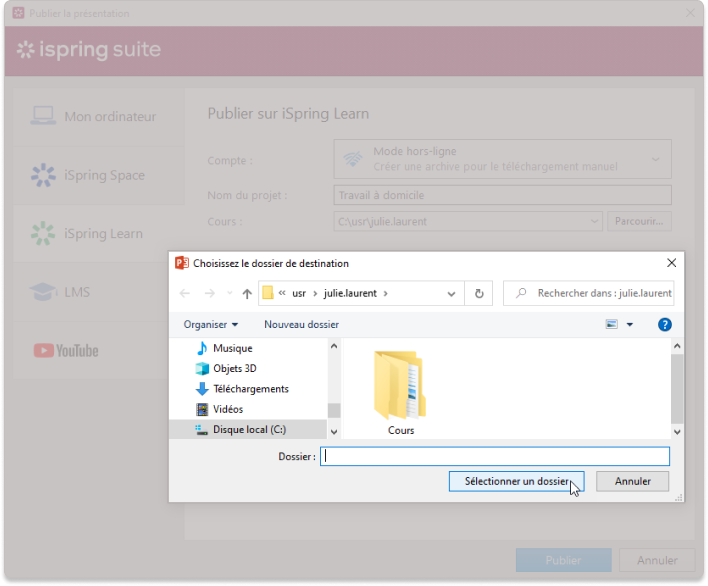Close the destination folder dialog
Image resolution: width=708 pixels, height=586 pixels.
pyautogui.click(x=671, y=263)
